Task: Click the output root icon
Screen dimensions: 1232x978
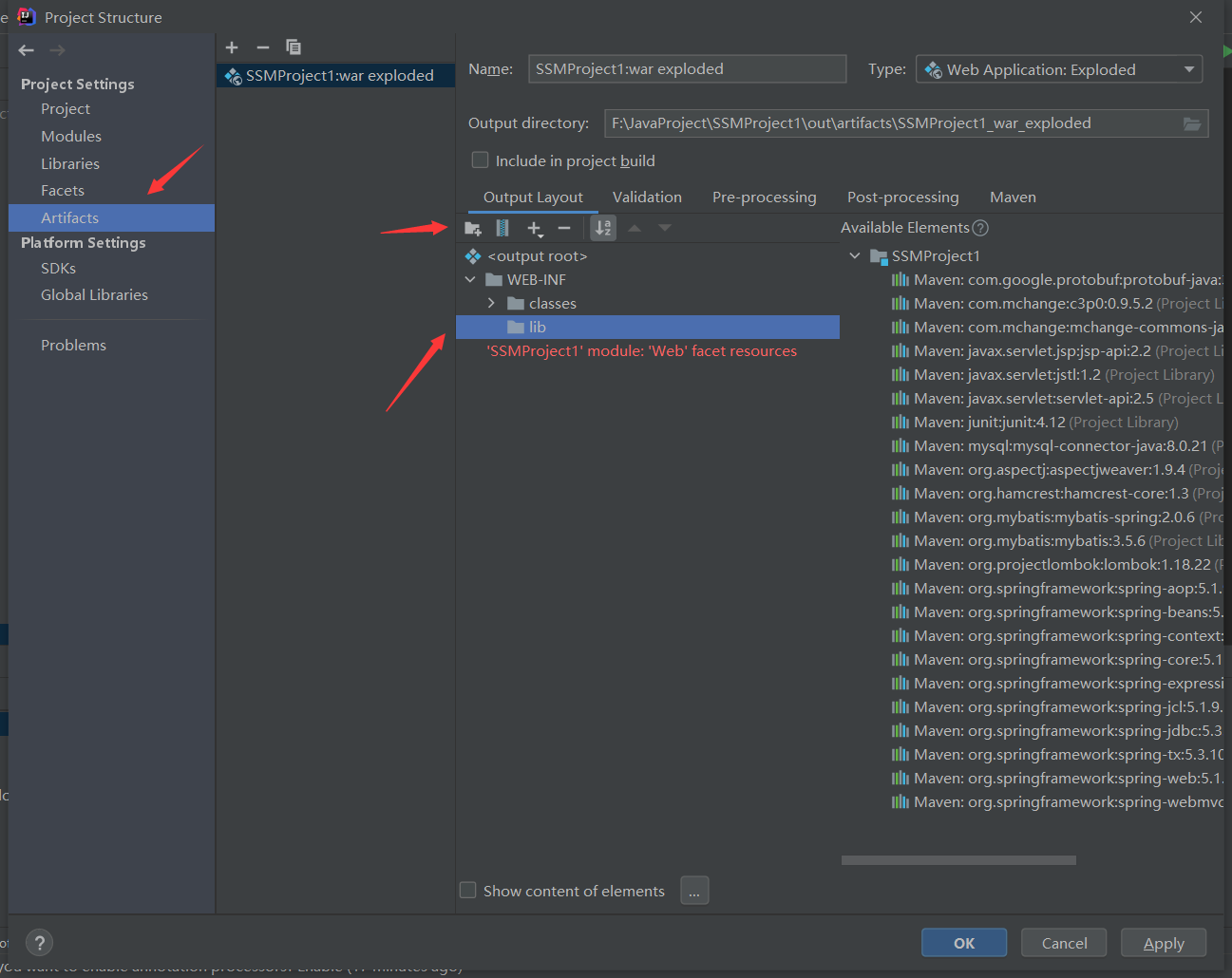Action: 473,256
